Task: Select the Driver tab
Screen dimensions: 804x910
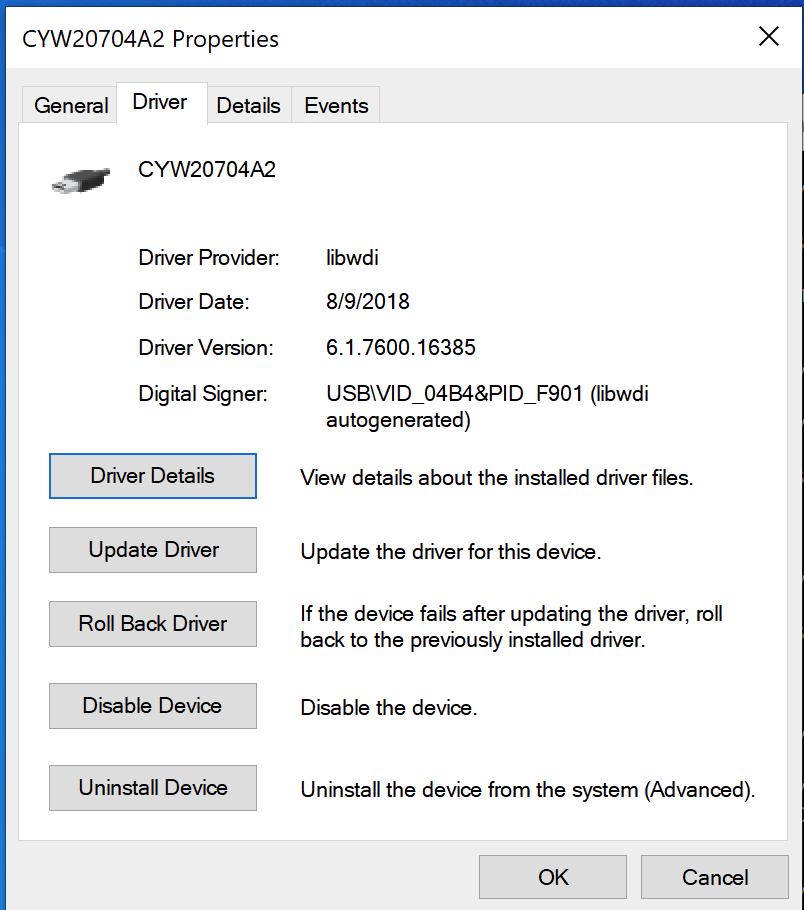Action: [160, 103]
